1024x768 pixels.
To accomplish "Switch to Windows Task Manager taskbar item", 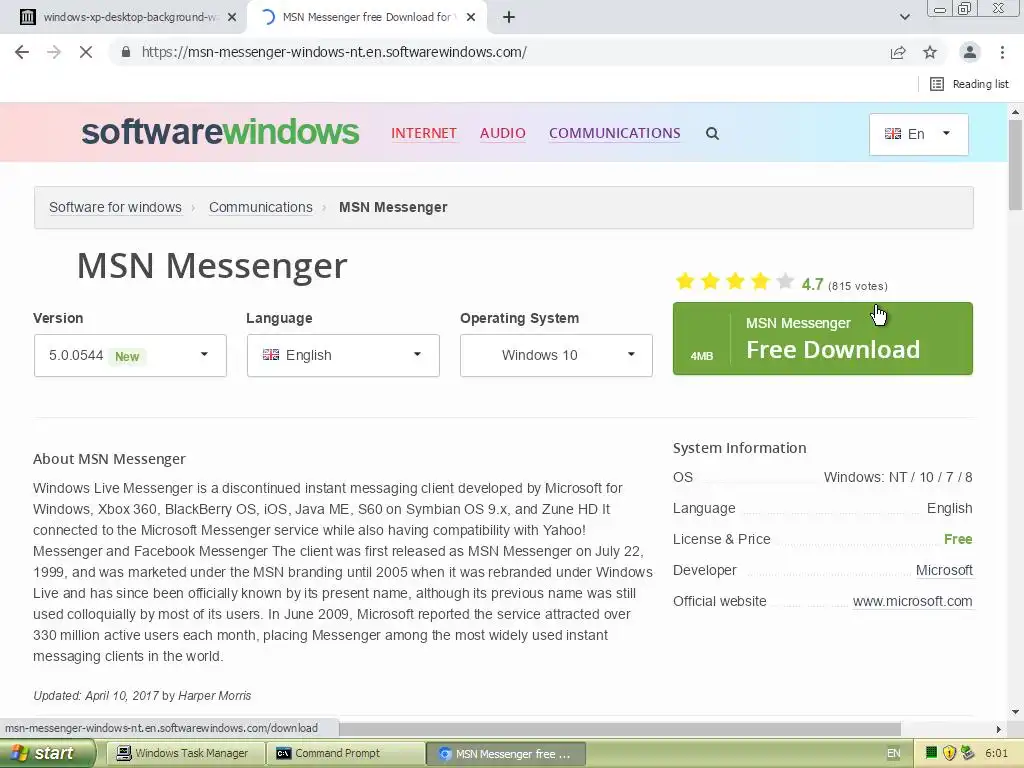I will click(x=184, y=753).
